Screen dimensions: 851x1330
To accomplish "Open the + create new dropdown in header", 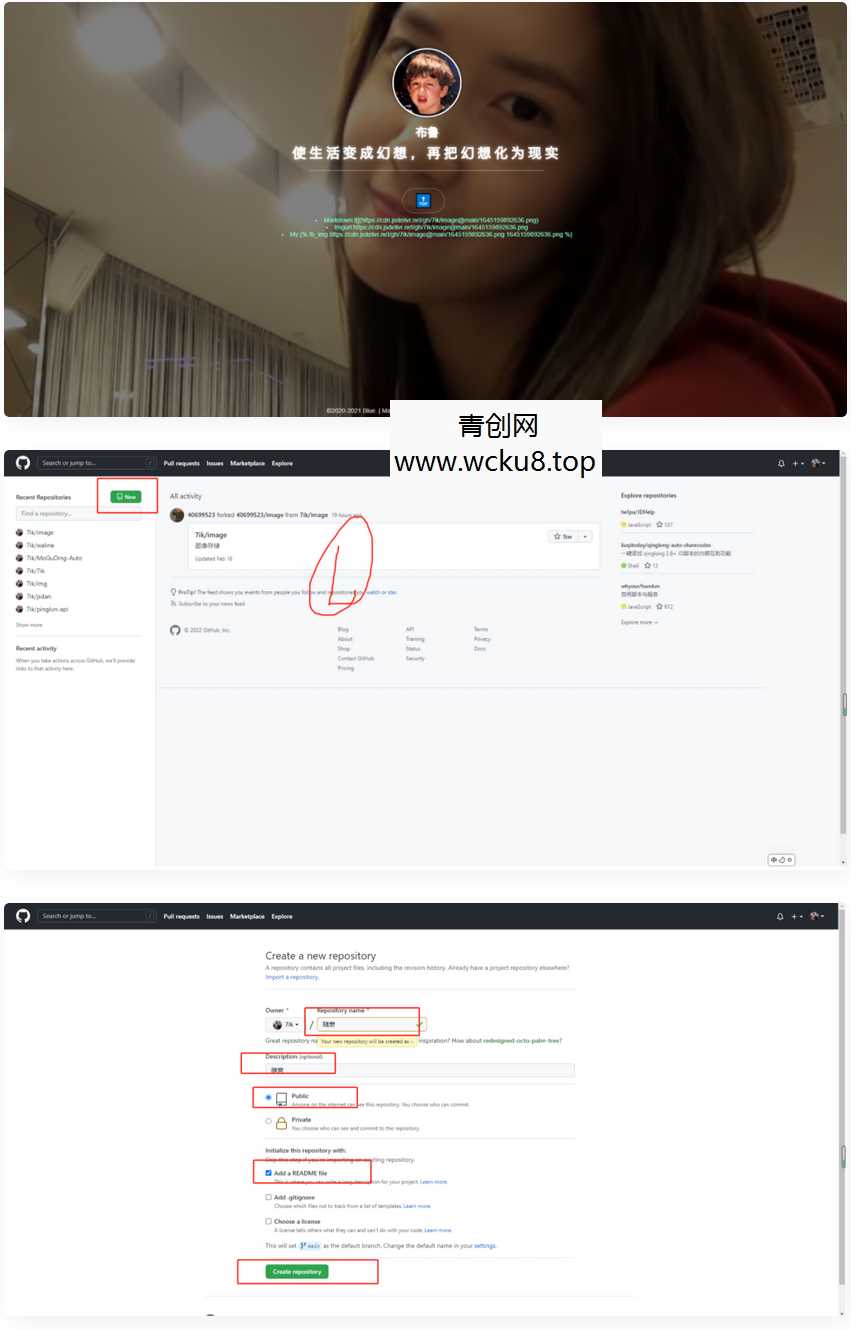I will [x=796, y=463].
